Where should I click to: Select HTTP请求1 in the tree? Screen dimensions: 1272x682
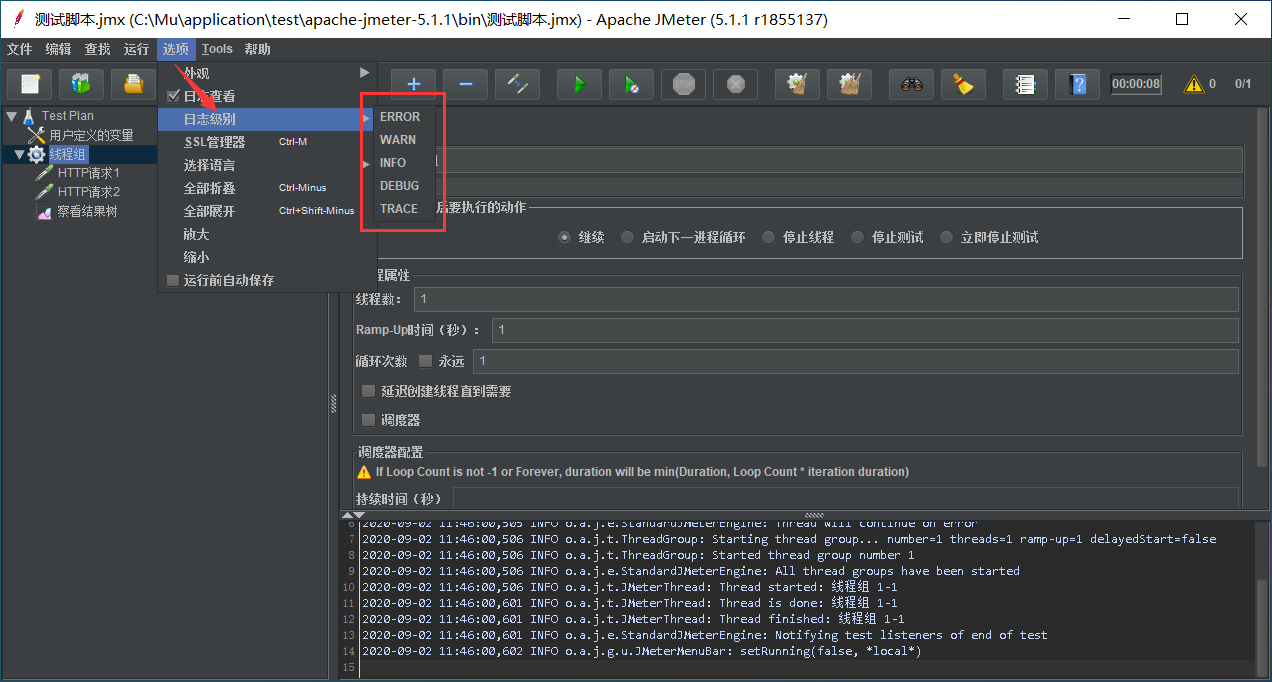pos(88,173)
